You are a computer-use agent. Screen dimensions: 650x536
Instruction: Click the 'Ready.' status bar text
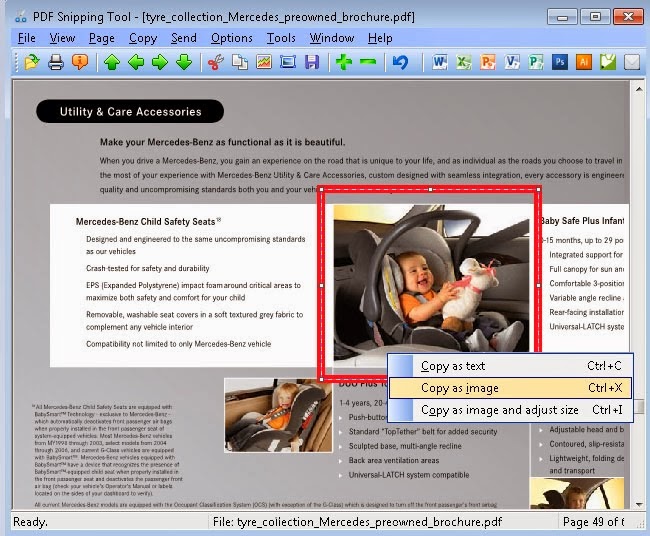click(x=30, y=521)
